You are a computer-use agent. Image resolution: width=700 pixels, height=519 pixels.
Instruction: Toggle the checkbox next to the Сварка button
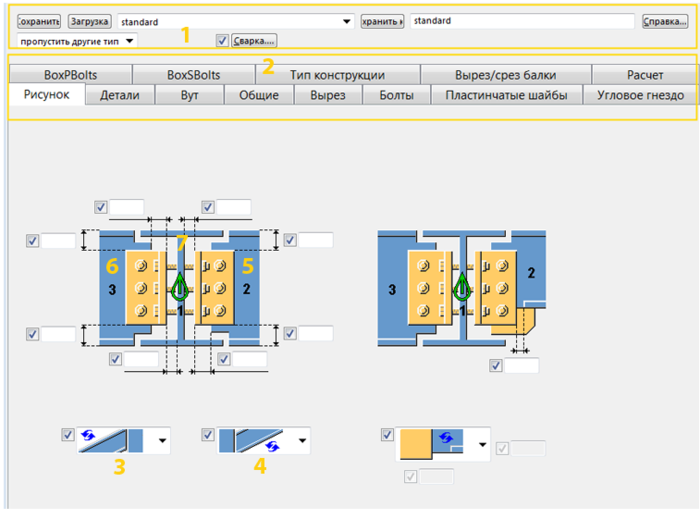(222, 41)
